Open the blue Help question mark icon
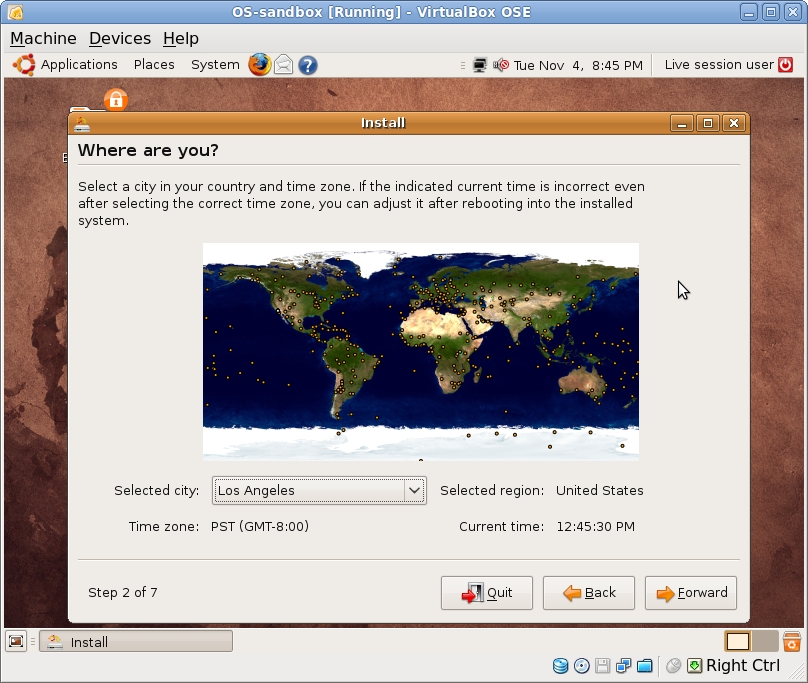 click(x=308, y=65)
